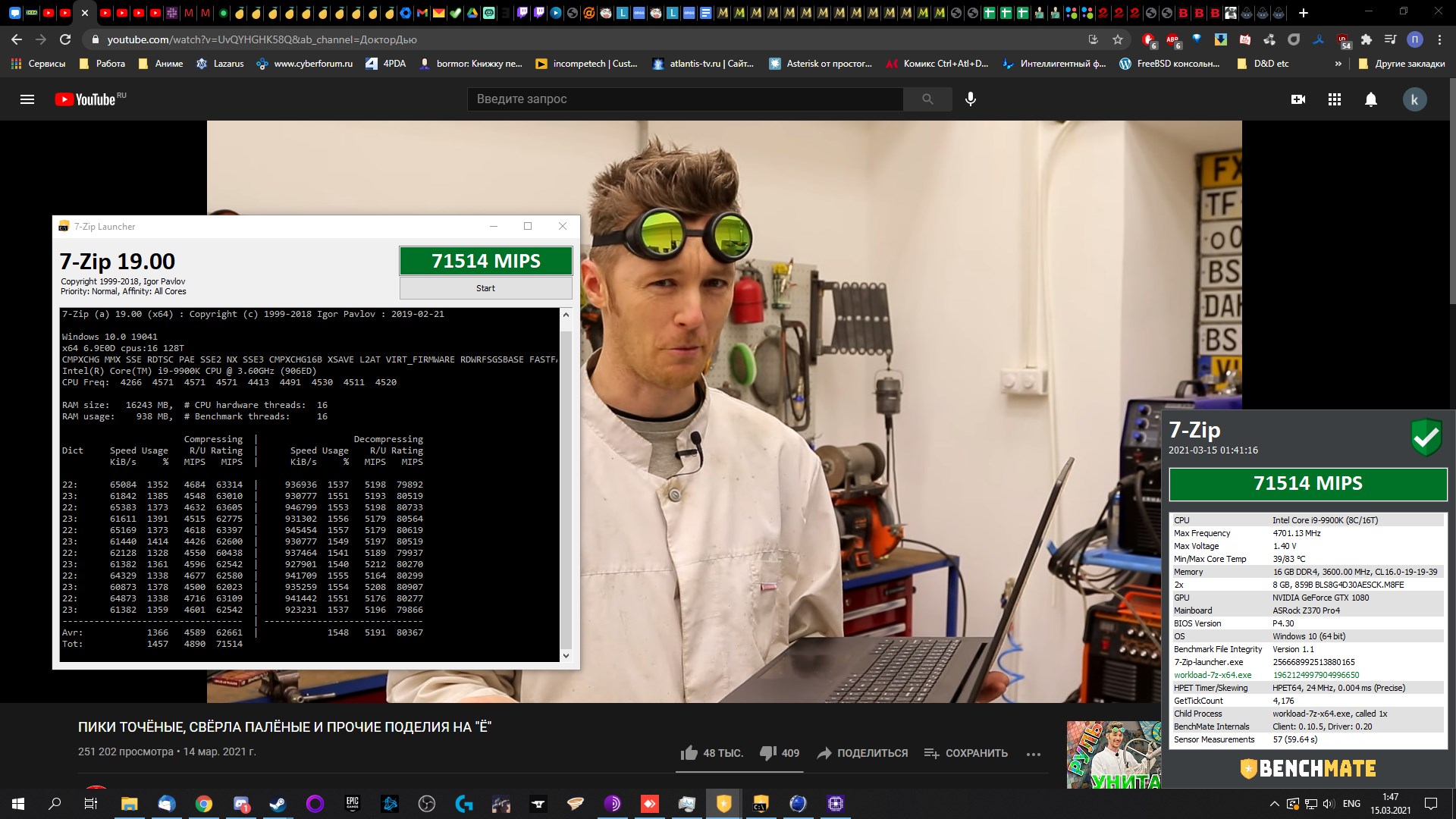Open the D&D etc bookmarks folder
Screen dimensions: 1456x819
click(1263, 64)
